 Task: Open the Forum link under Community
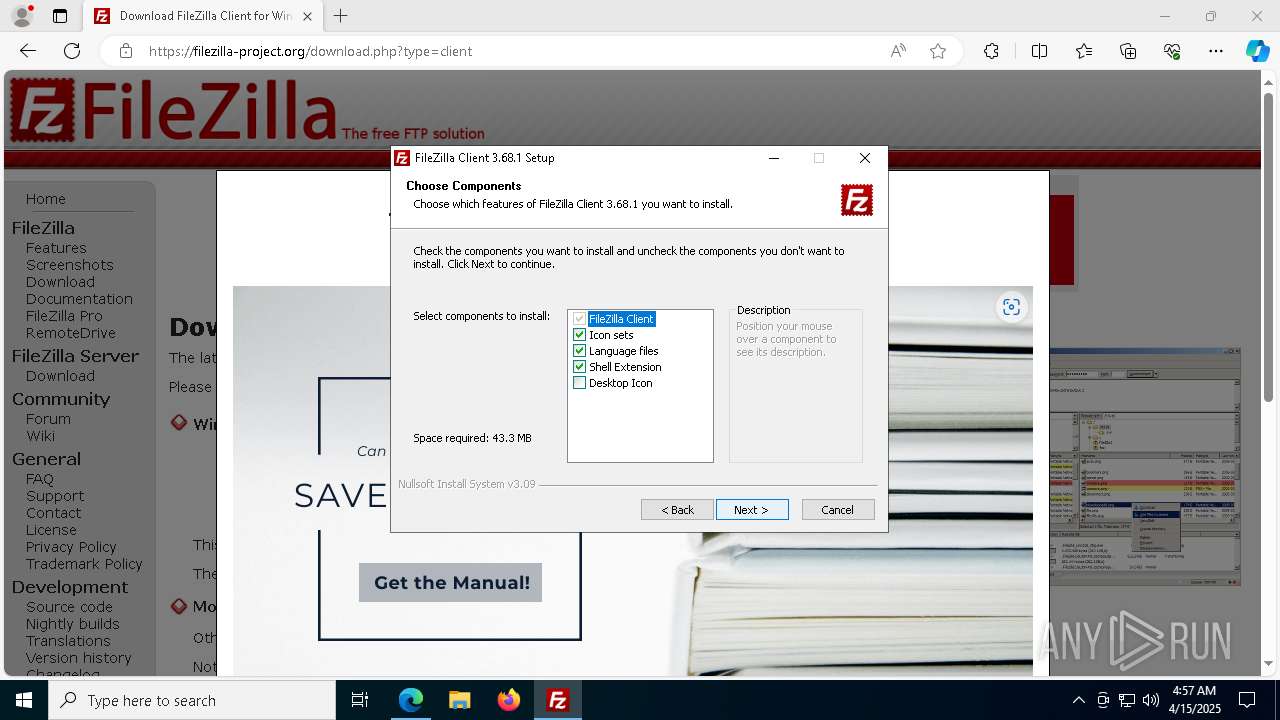[48, 419]
